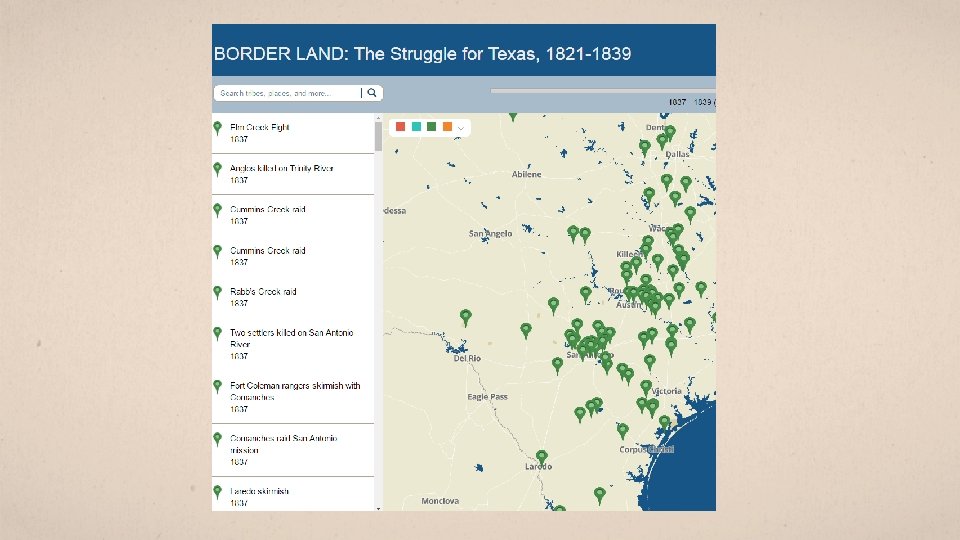Click the Eagle Pass label on the map
Image resolution: width=960 pixels, height=540 pixels.
coord(487,397)
